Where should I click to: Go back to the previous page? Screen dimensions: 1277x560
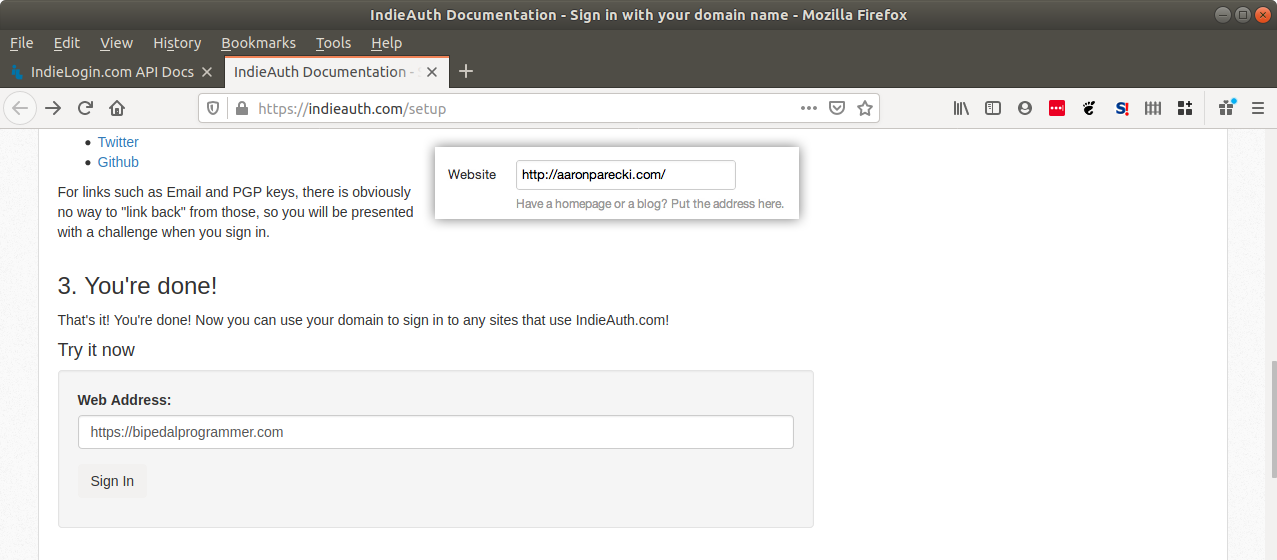[x=21, y=108]
